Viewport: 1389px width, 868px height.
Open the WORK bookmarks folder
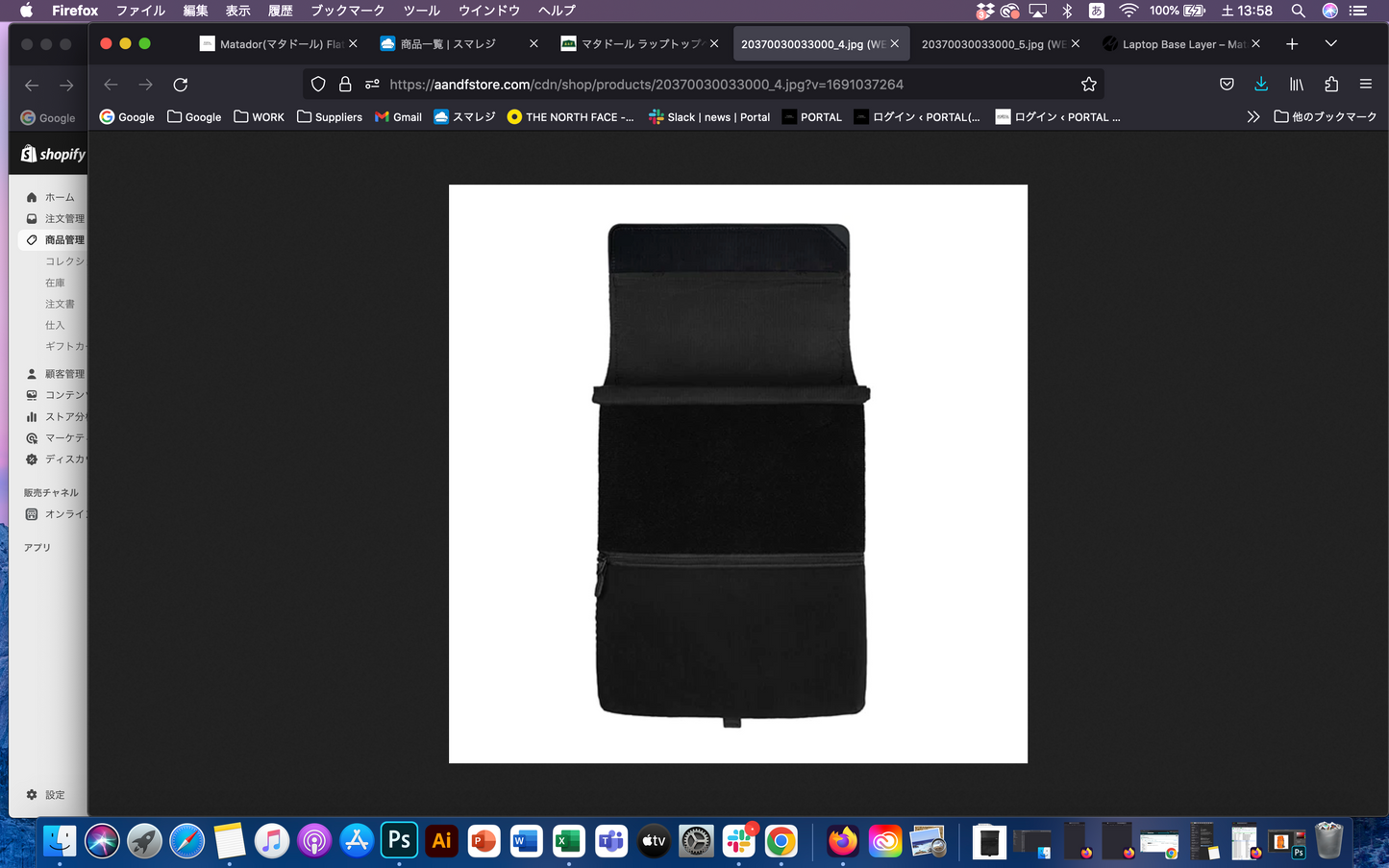click(259, 117)
